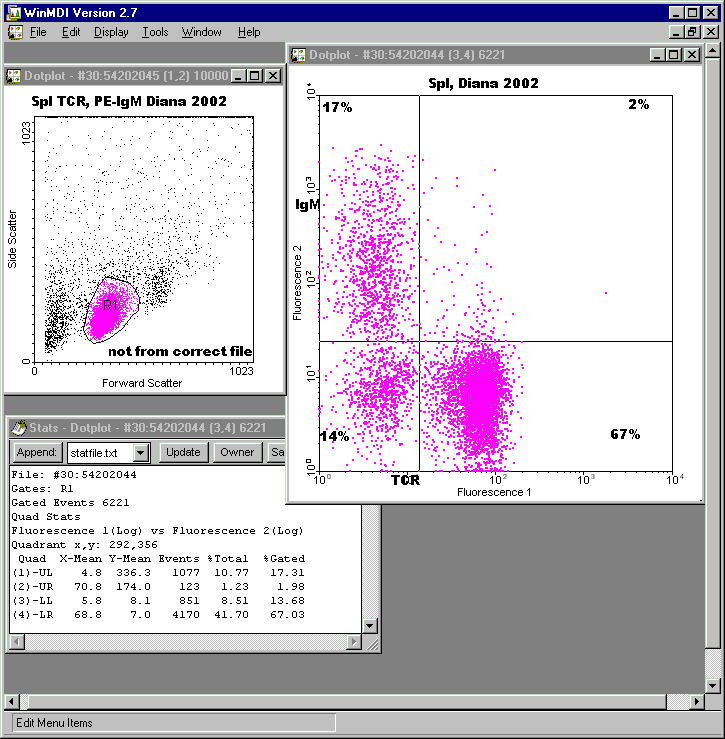Open the Display menu
This screenshot has width=725, height=739.
coord(111,32)
